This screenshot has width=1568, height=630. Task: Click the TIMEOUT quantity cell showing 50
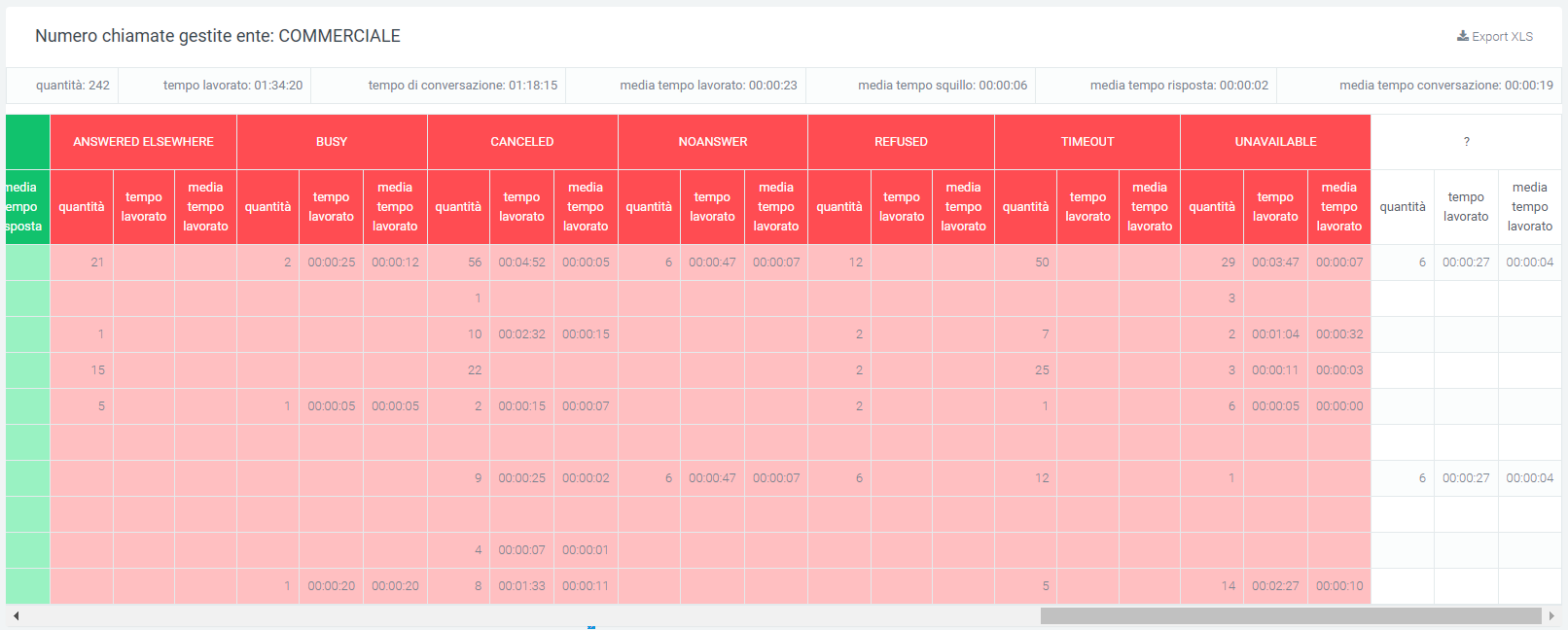(x=1025, y=262)
